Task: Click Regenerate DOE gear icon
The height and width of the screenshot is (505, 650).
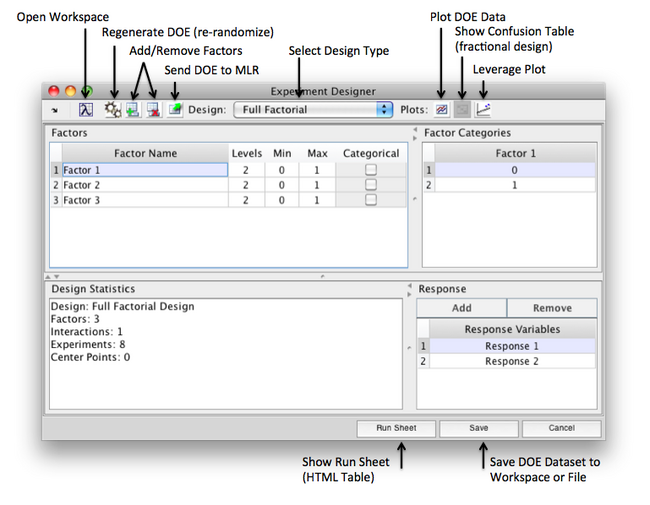Action: point(113,109)
